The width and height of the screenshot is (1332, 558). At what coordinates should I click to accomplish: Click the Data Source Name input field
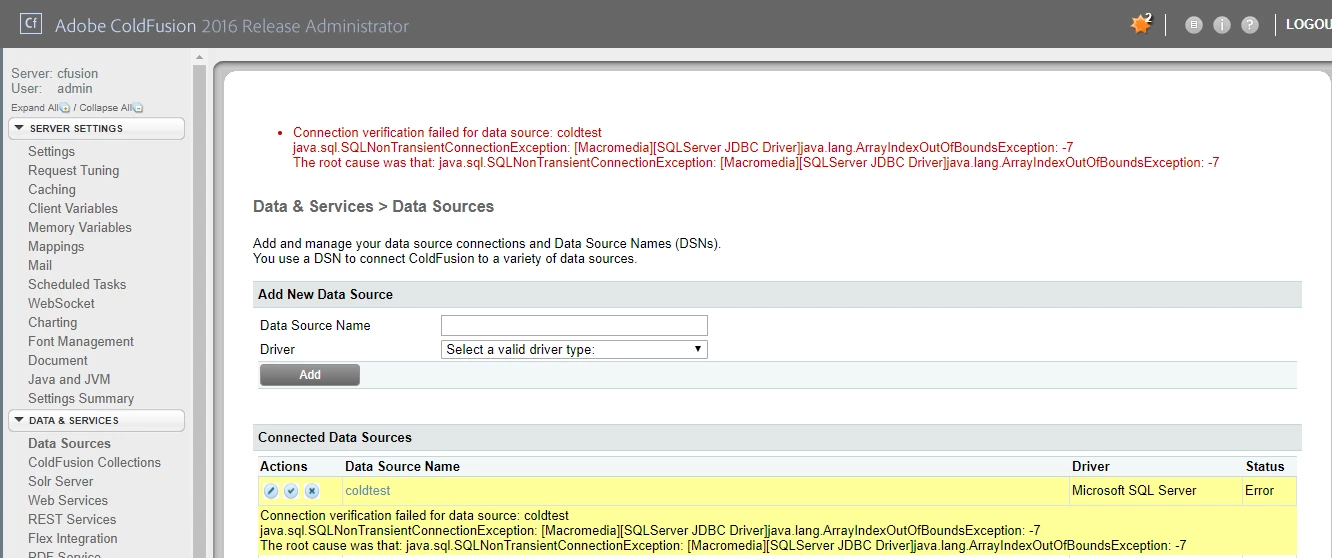pos(574,325)
